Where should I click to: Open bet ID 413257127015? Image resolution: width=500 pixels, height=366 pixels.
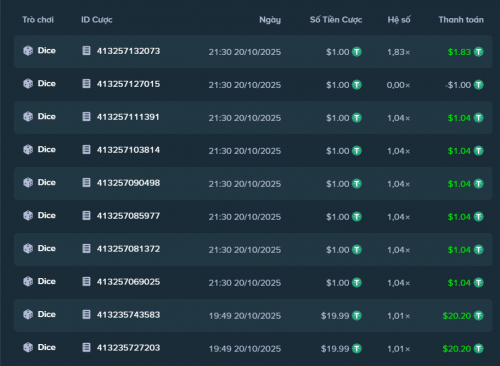click(x=128, y=84)
